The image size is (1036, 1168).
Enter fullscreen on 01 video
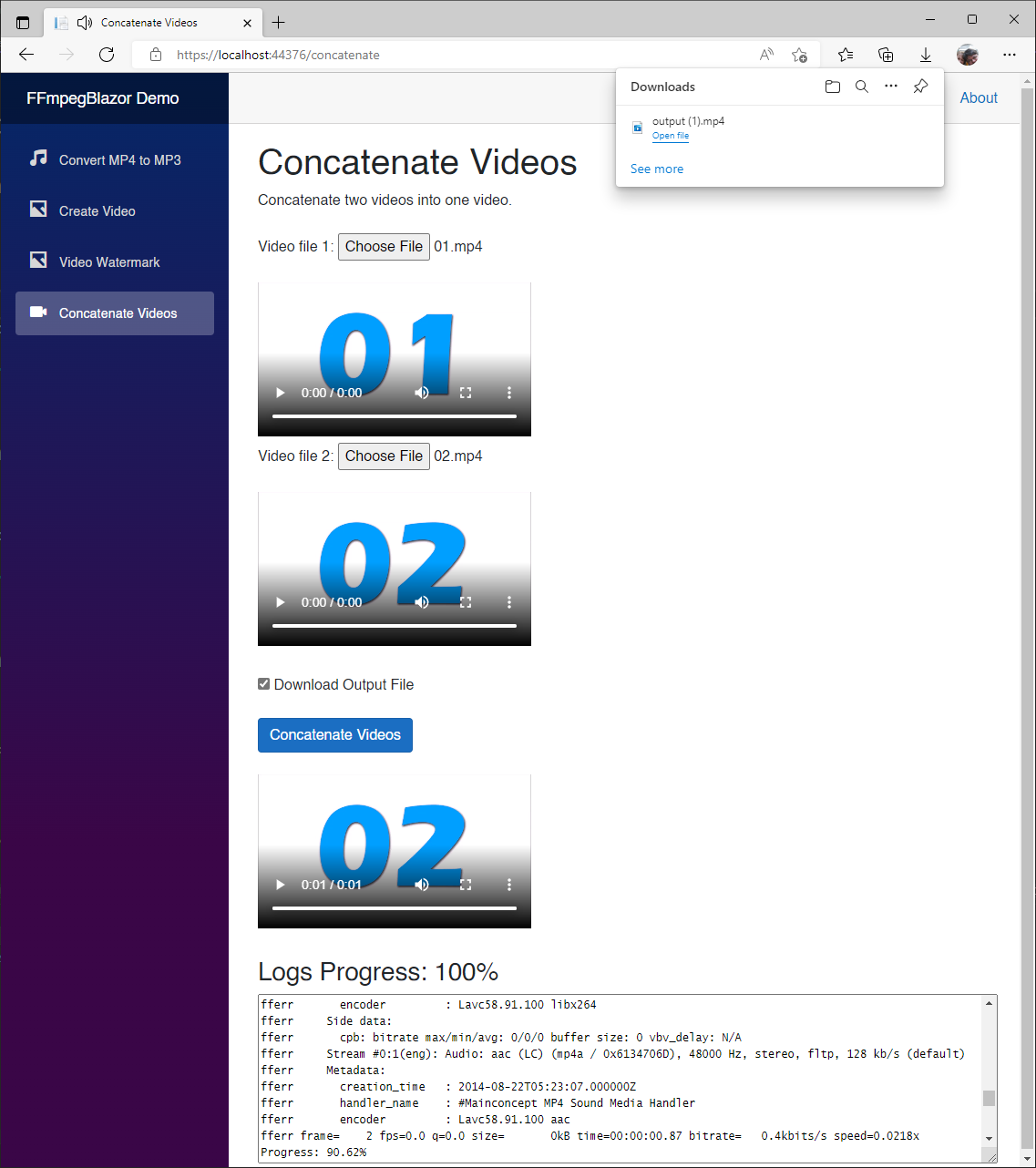click(466, 393)
